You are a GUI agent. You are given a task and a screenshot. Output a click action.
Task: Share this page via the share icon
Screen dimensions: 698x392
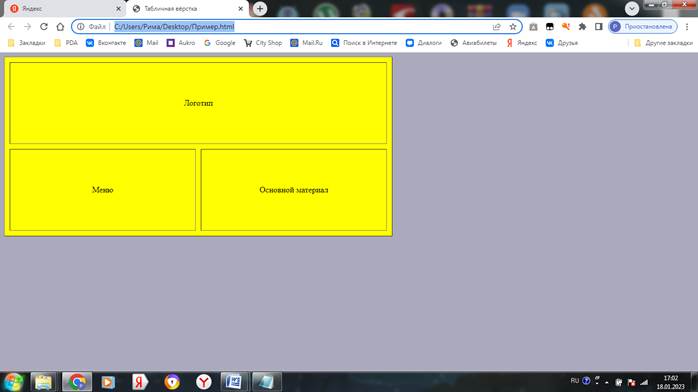tap(497, 27)
